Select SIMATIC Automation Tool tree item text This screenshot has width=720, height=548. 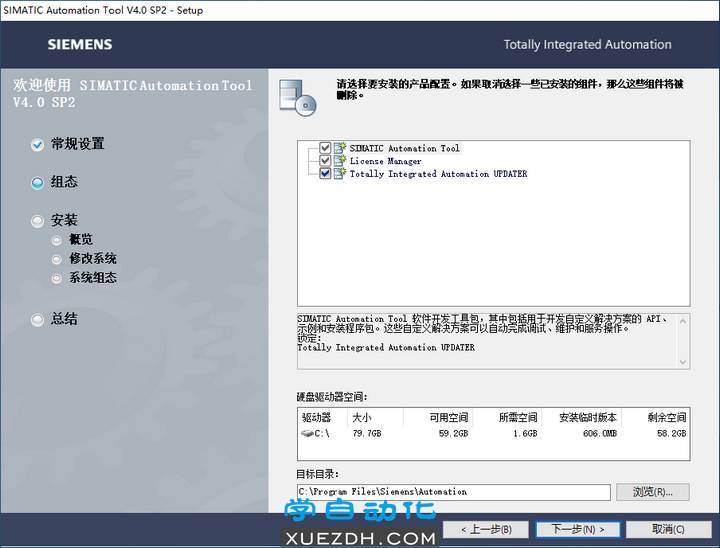pyautogui.click(x=404, y=148)
